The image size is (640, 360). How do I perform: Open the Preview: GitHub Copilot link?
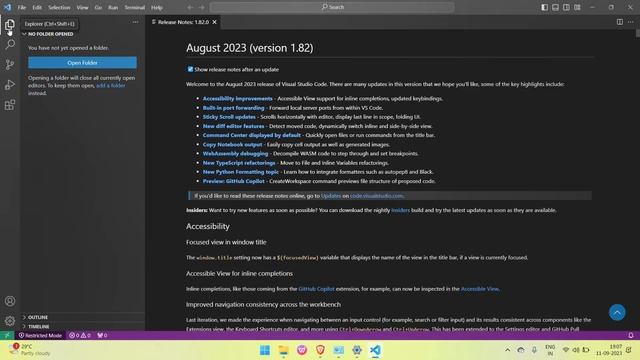pos(233,181)
